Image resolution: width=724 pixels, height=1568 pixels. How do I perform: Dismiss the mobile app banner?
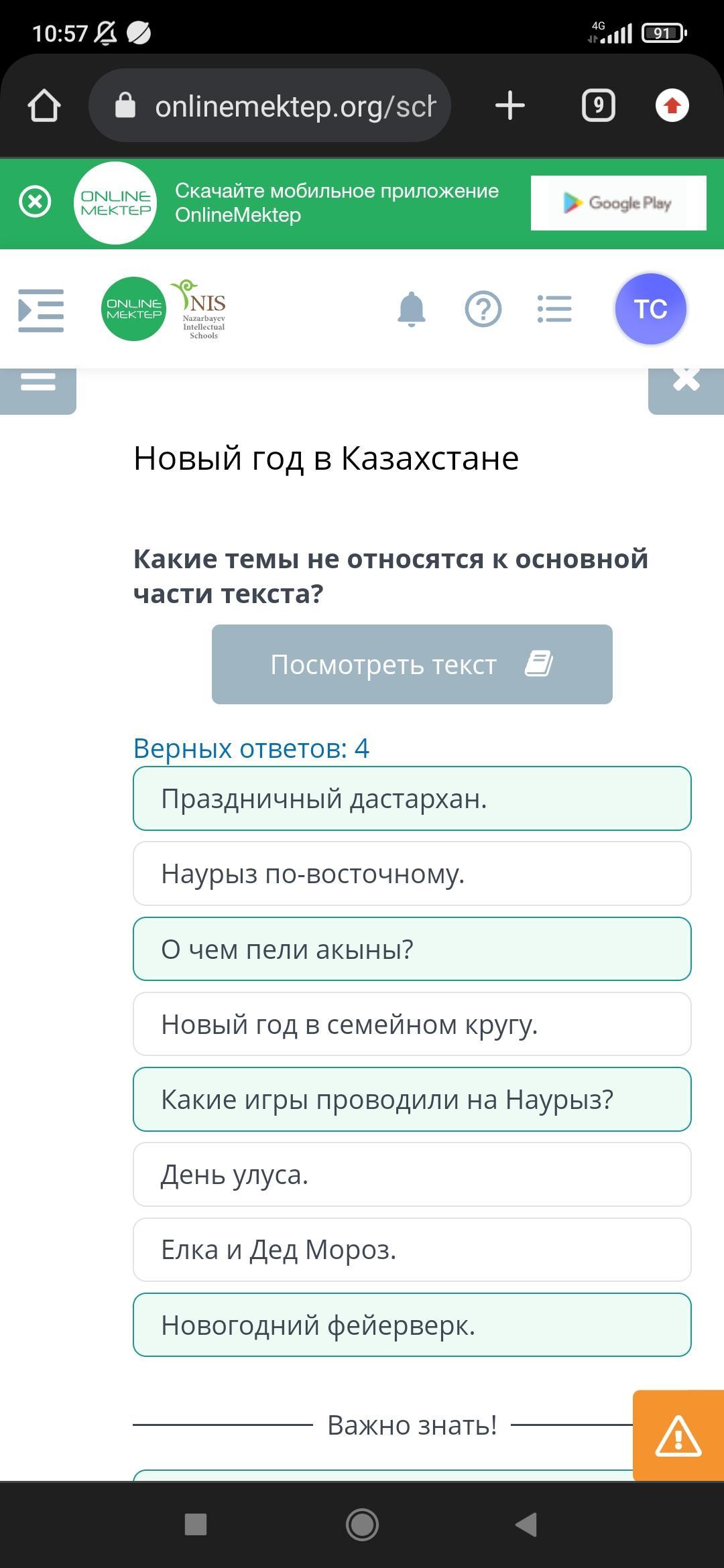[x=35, y=202]
